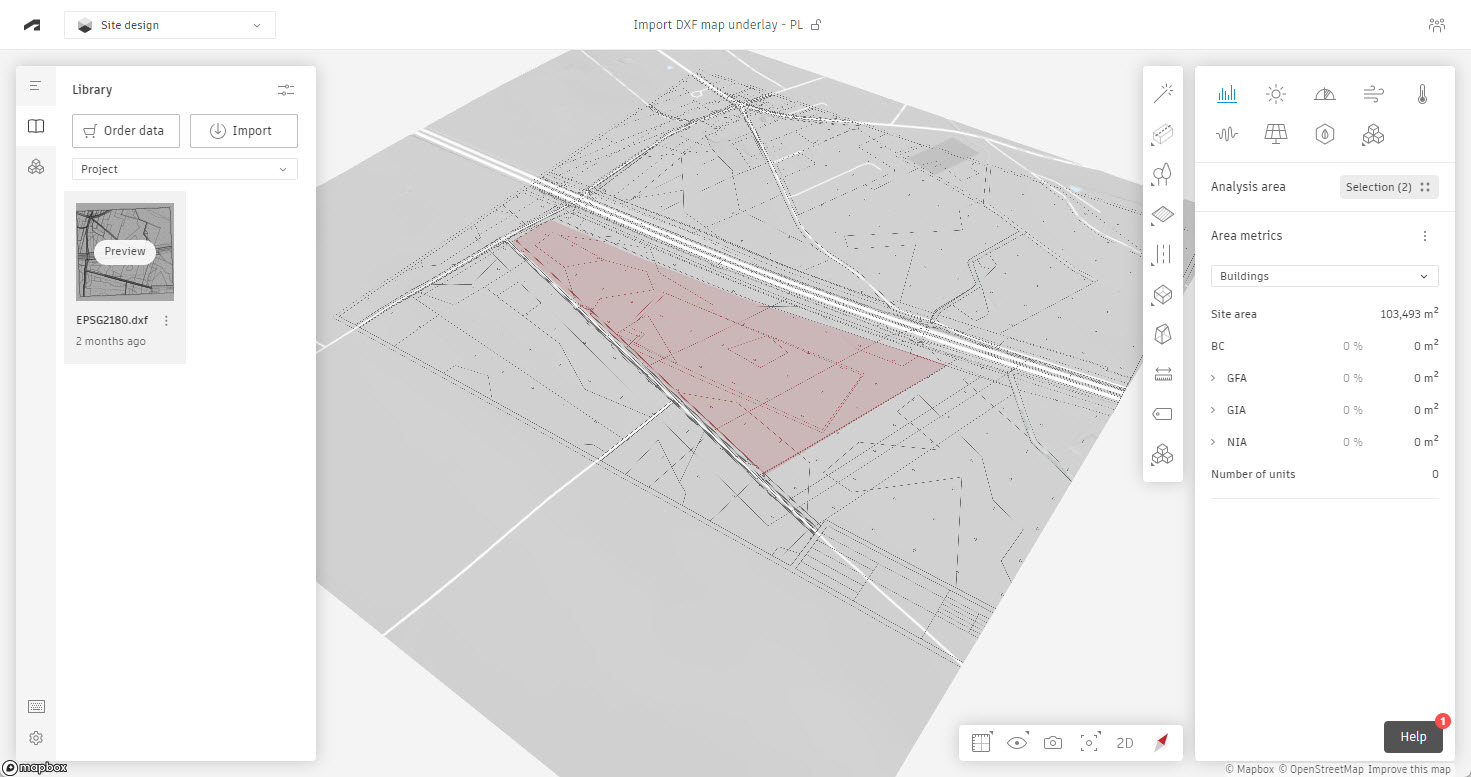Open the Microclimate thermometer analysis
This screenshot has width=1471, height=777.
pyautogui.click(x=1422, y=94)
